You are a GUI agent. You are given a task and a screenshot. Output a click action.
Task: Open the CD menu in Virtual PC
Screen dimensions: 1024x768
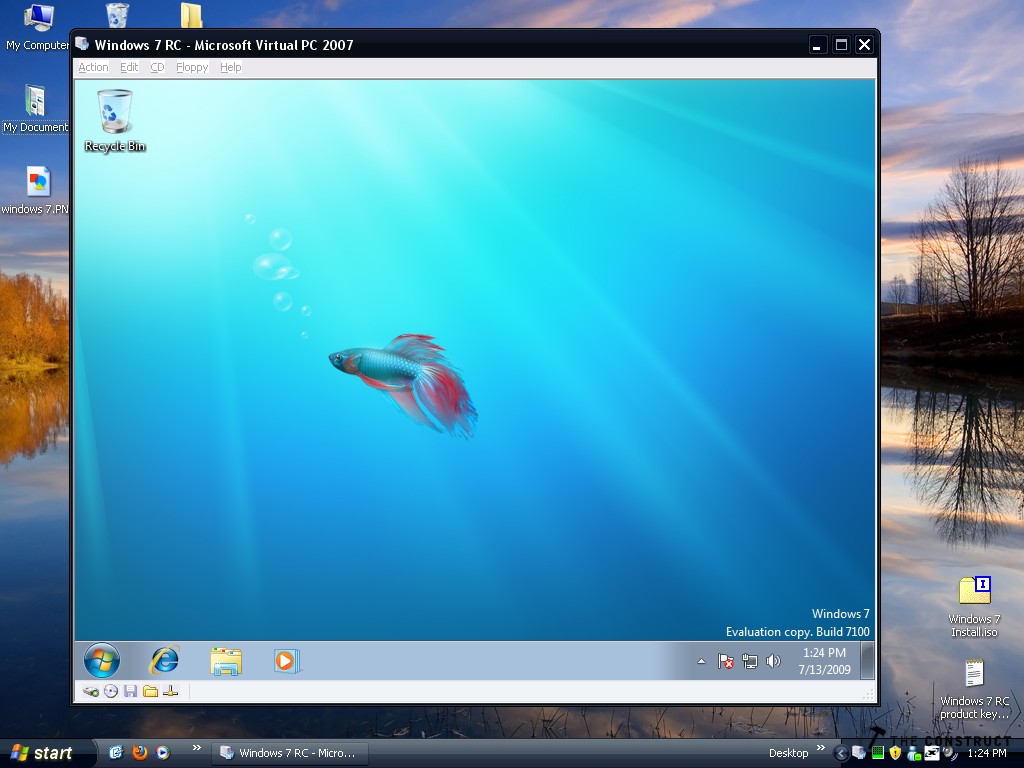tap(157, 67)
